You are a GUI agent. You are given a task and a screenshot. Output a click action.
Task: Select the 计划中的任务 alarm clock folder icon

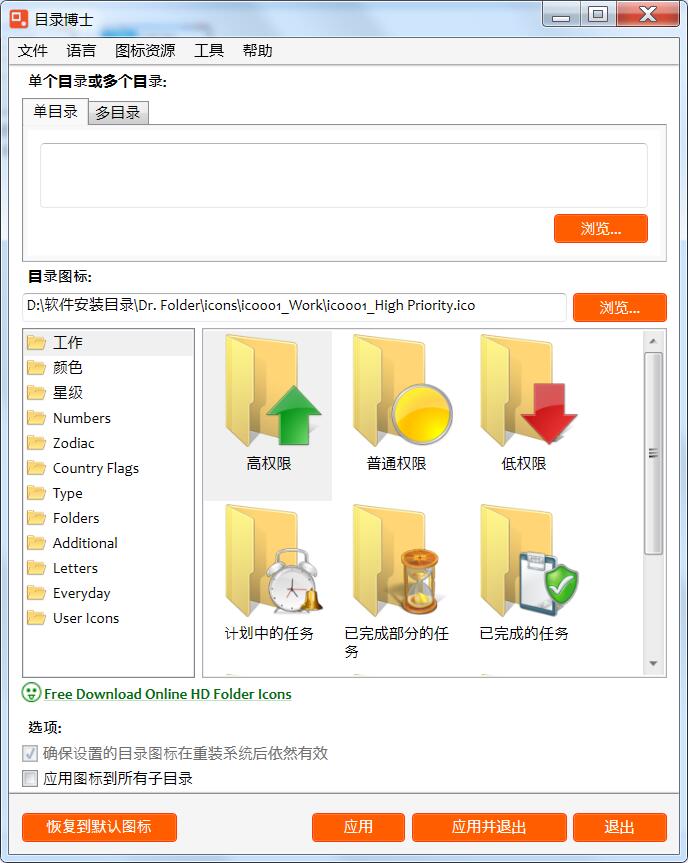274,560
